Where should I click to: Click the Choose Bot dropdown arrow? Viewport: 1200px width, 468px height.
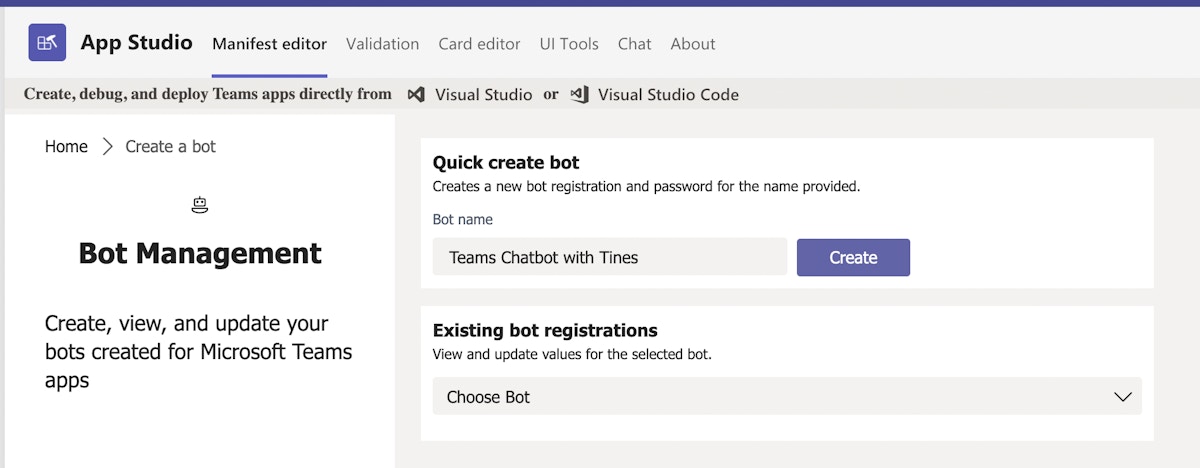coord(1123,397)
